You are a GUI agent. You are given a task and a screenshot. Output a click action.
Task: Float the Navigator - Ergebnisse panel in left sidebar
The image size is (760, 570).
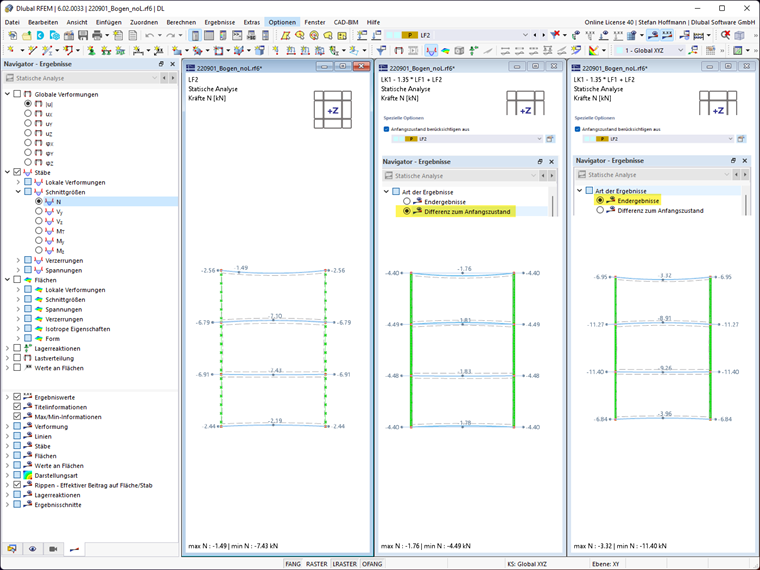click(161, 64)
